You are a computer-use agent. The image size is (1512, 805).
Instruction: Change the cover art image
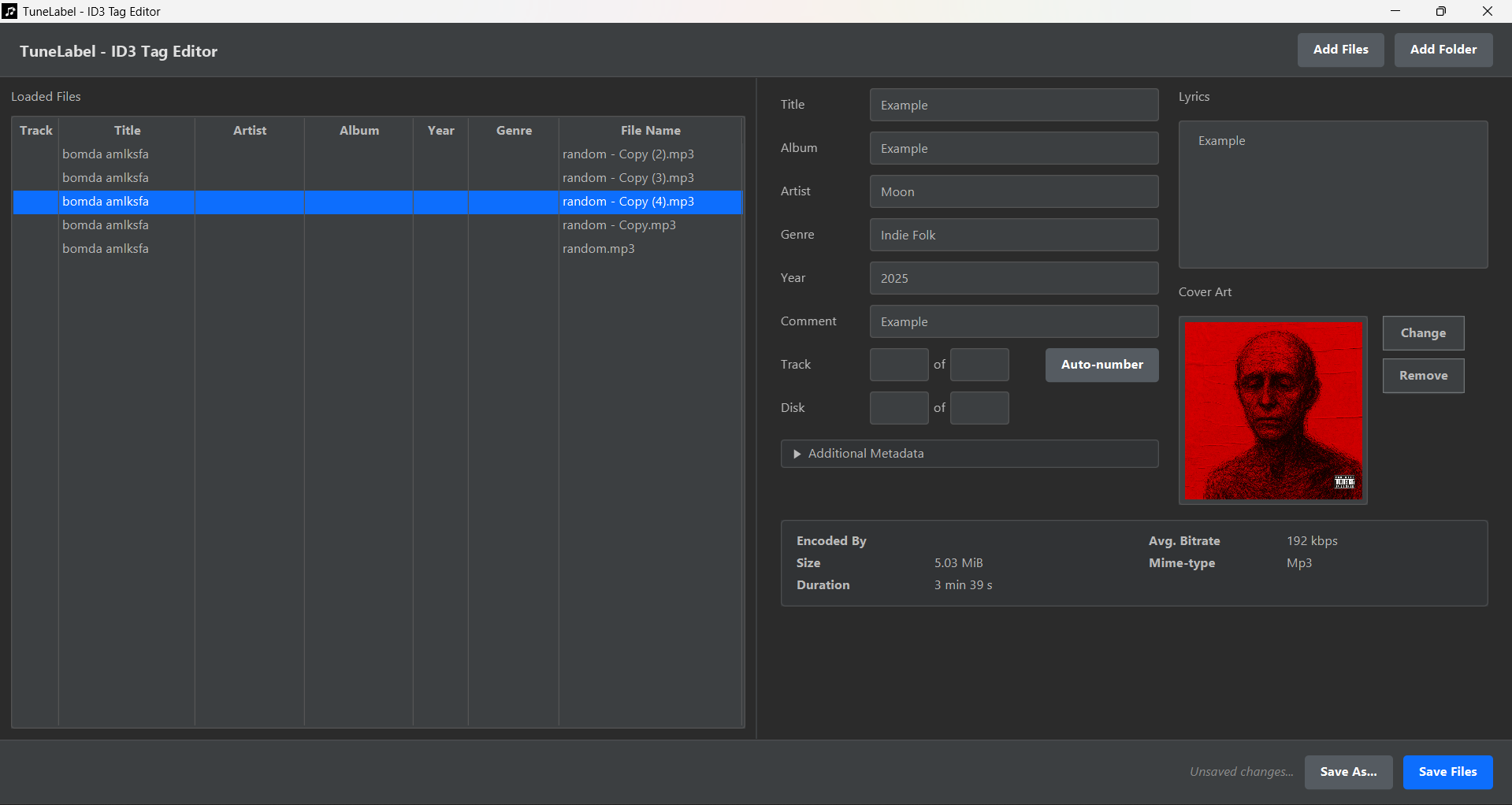1422,333
